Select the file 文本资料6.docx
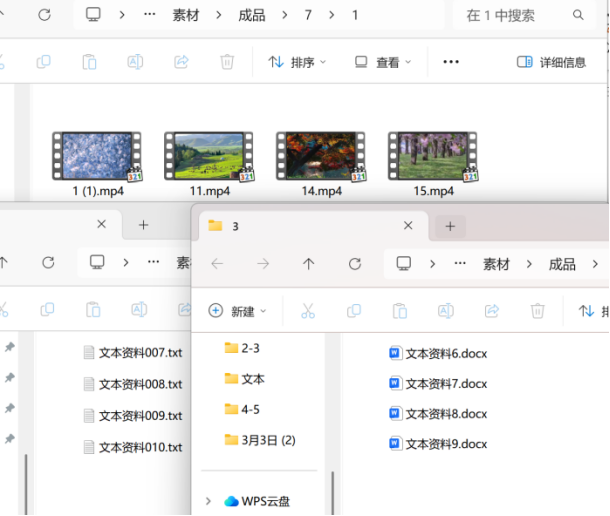Viewport: 610px width, 516px height. (438, 353)
